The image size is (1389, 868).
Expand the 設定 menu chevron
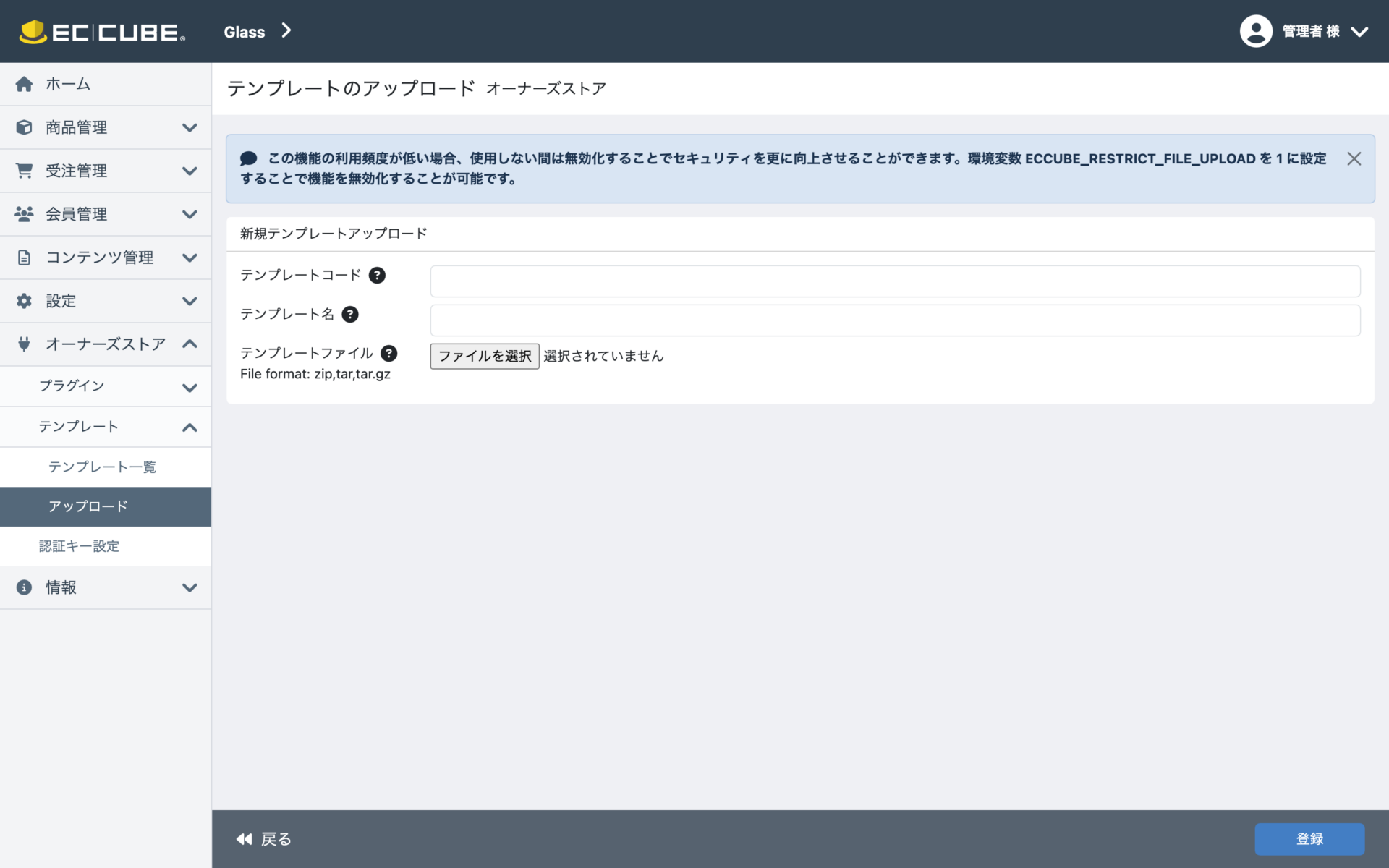(x=190, y=301)
